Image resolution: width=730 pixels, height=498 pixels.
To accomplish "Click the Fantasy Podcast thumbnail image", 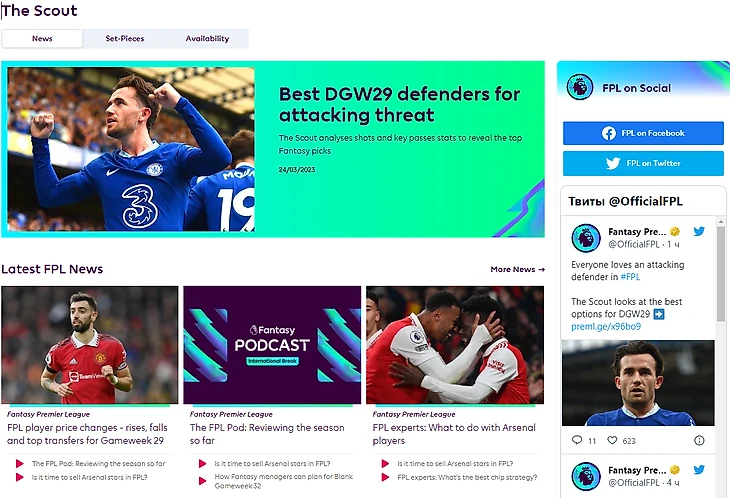I will pyautogui.click(x=272, y=345).
